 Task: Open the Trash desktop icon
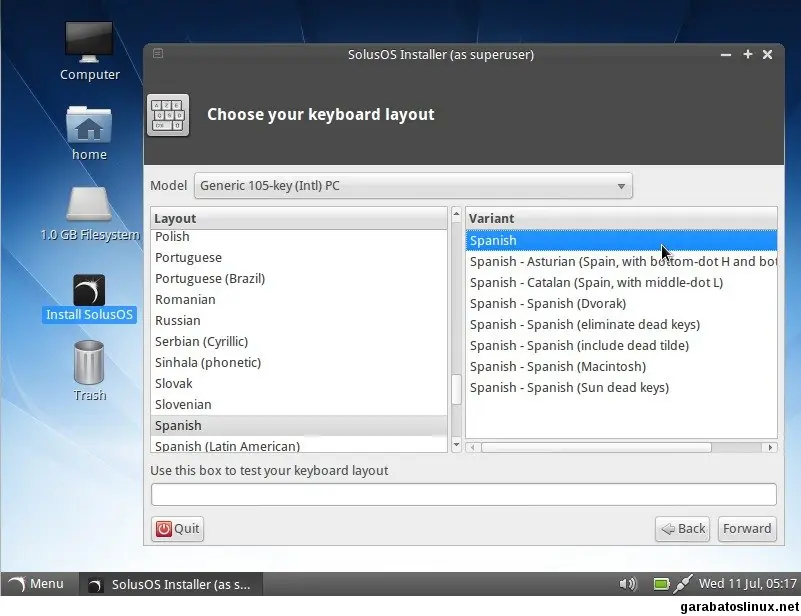[89, 371]
